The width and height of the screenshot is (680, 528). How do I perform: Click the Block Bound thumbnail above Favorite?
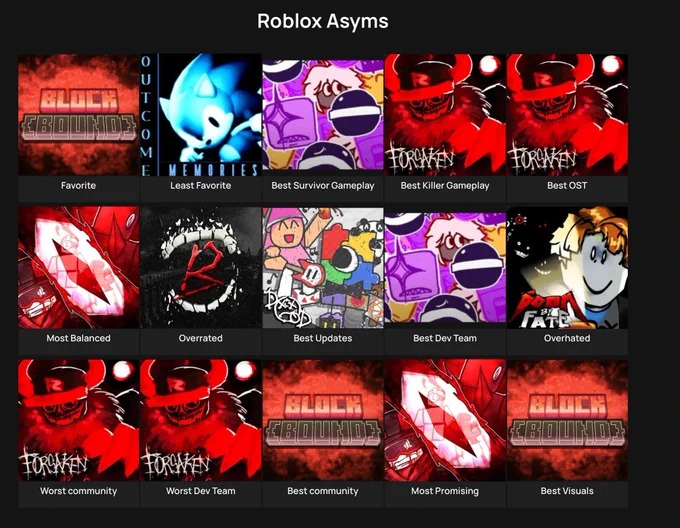tap(78, 115)
